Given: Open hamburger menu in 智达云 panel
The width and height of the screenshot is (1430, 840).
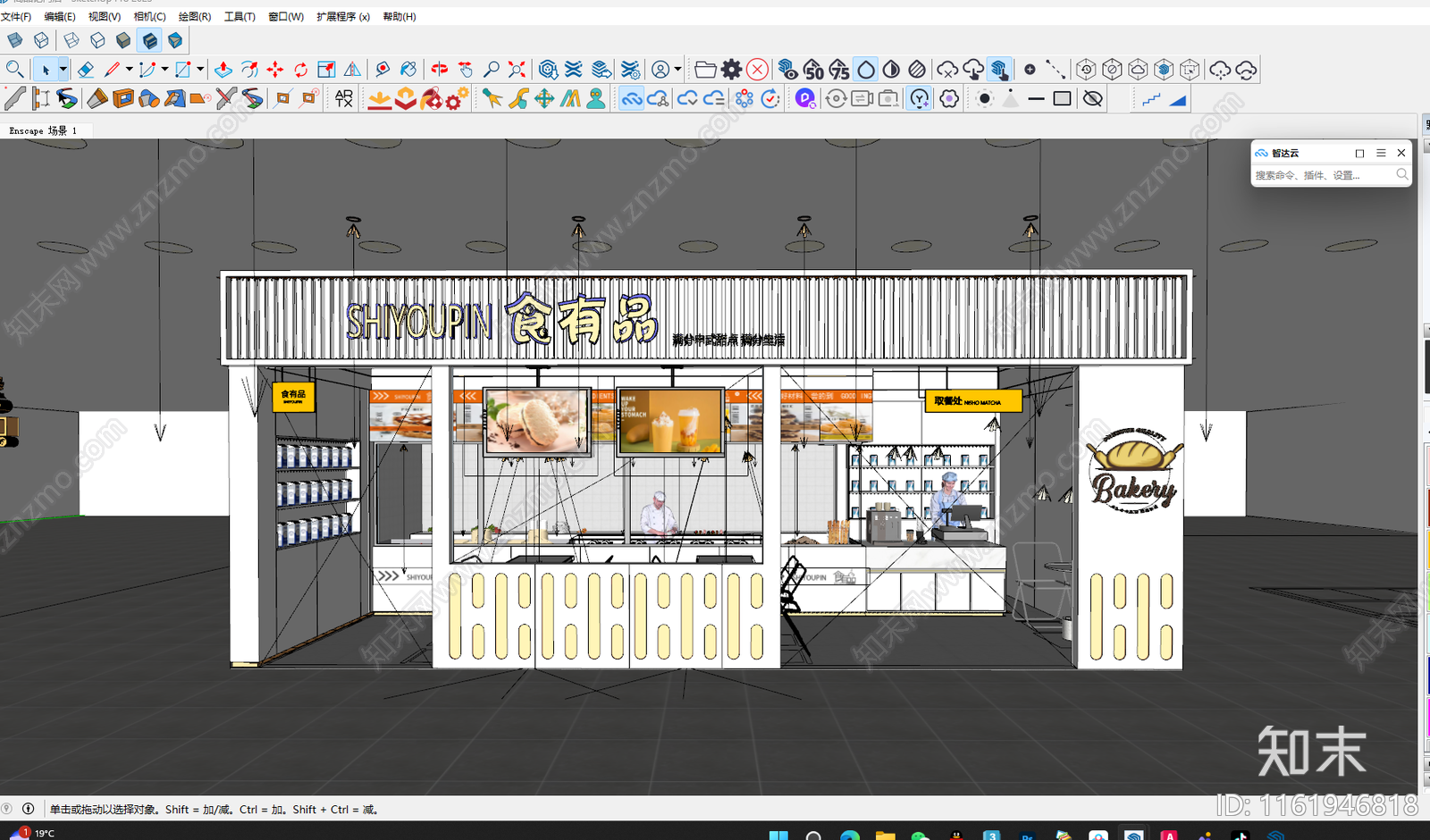Looking at the screenshot, I should (x=1381, y=153).
